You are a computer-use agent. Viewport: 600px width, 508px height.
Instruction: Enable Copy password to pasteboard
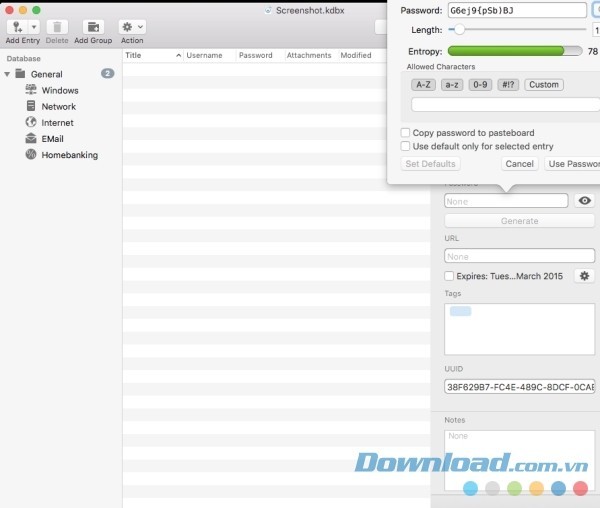tap(405, 133)
